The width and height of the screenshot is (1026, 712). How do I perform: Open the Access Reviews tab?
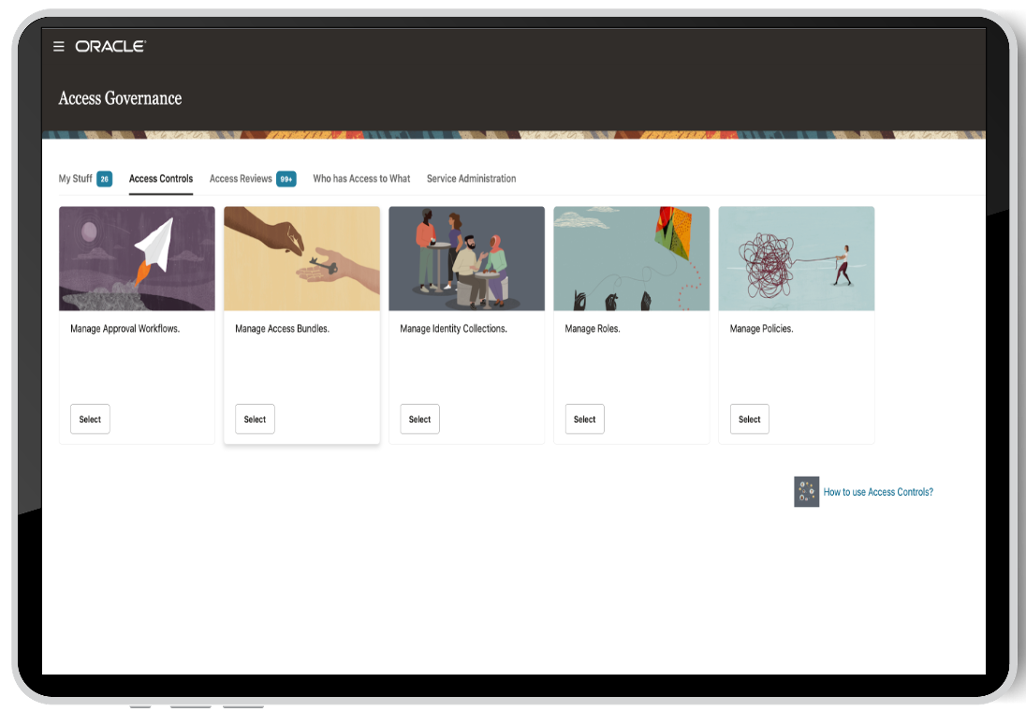pos(240,178)
